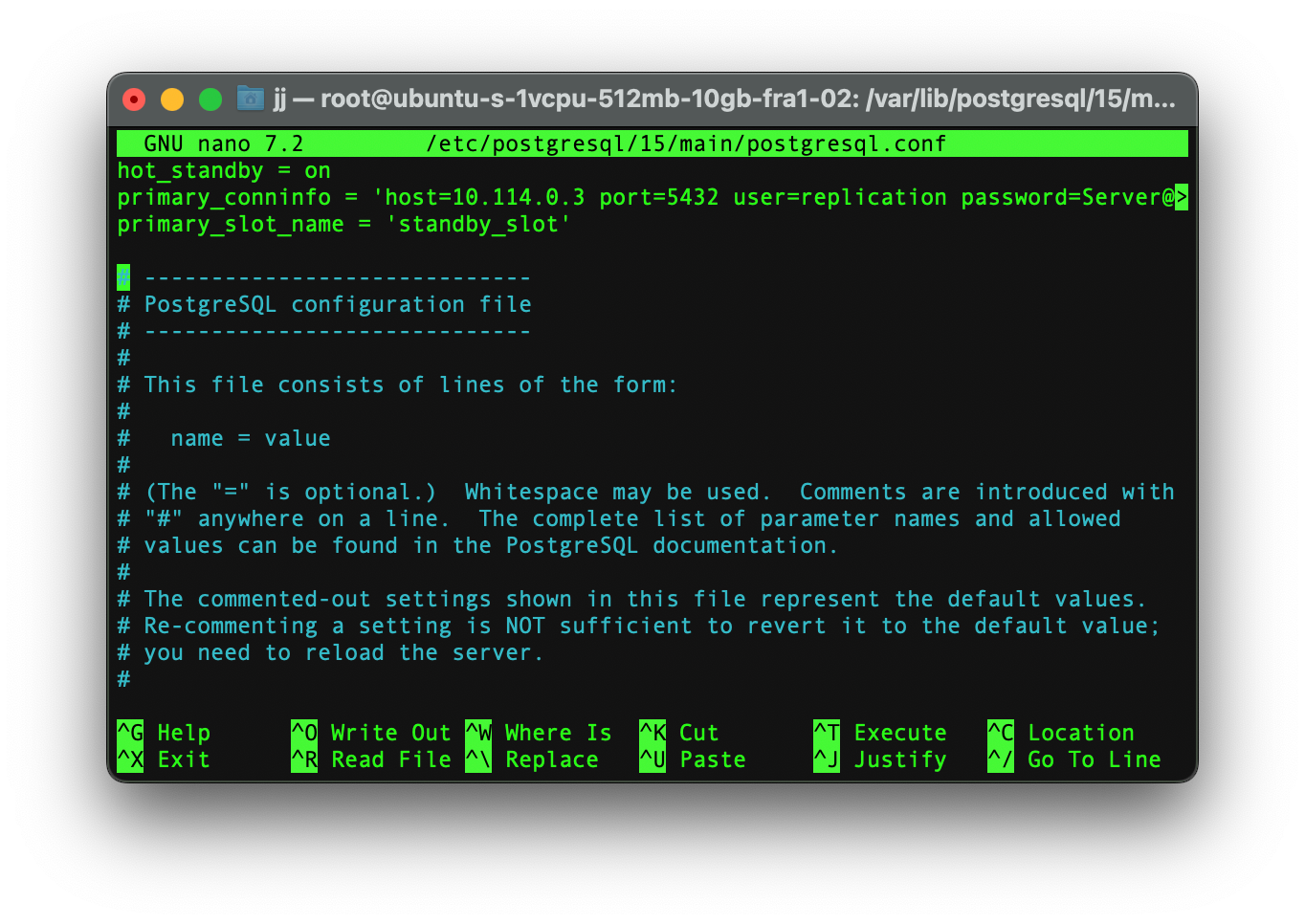Open the nano Help screen via ^G
The height and width of the screenshot is (924, 1305).
[163, 733]
